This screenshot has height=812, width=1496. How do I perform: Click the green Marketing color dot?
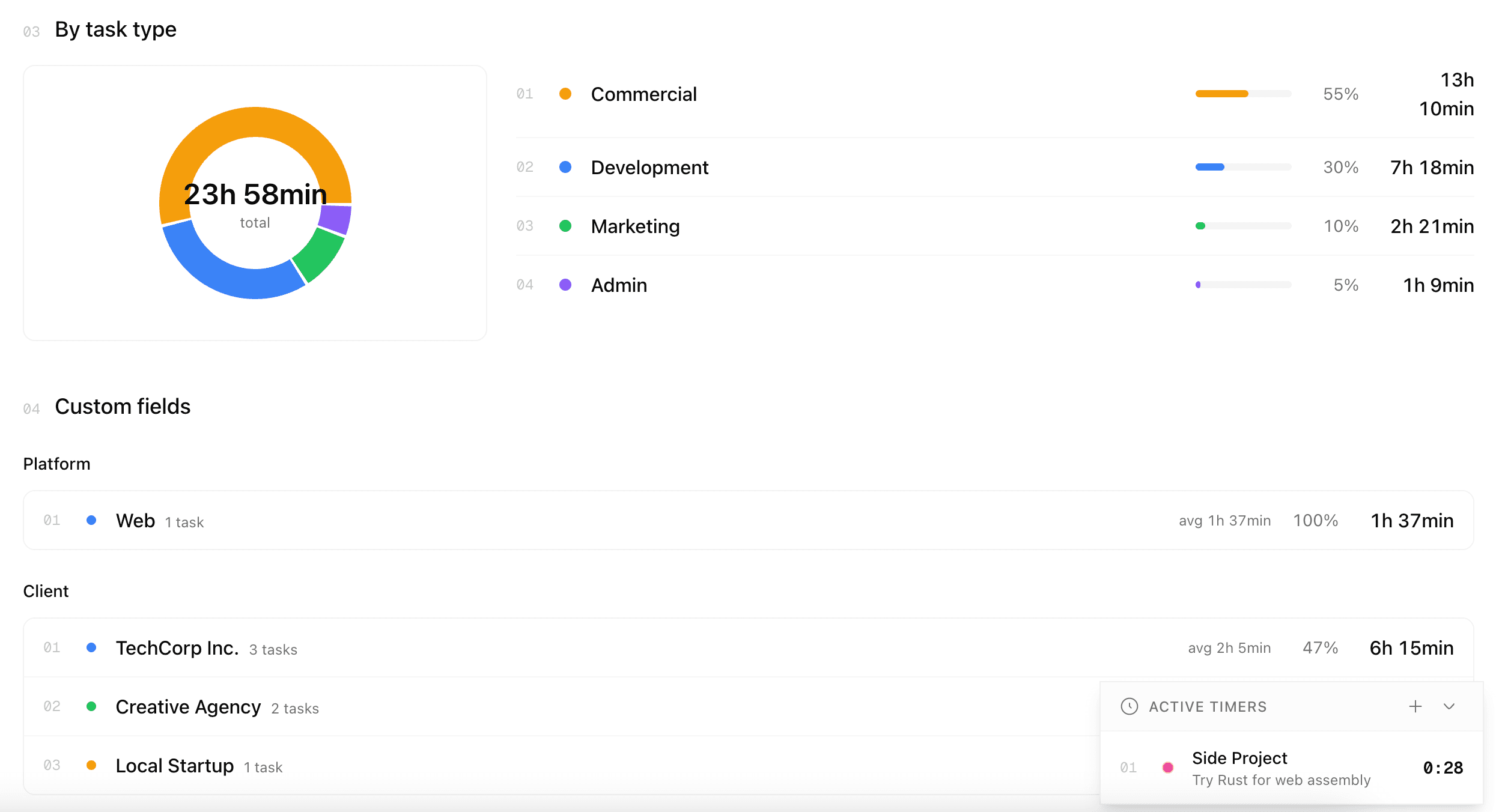tap(565, 226)
